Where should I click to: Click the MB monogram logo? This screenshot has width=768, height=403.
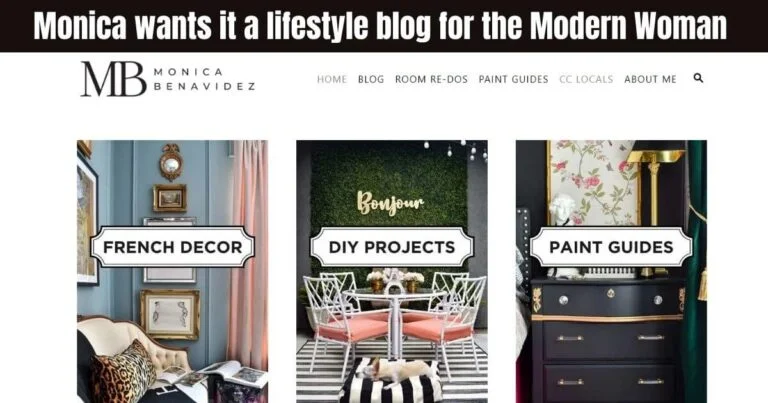click(114, 79)
